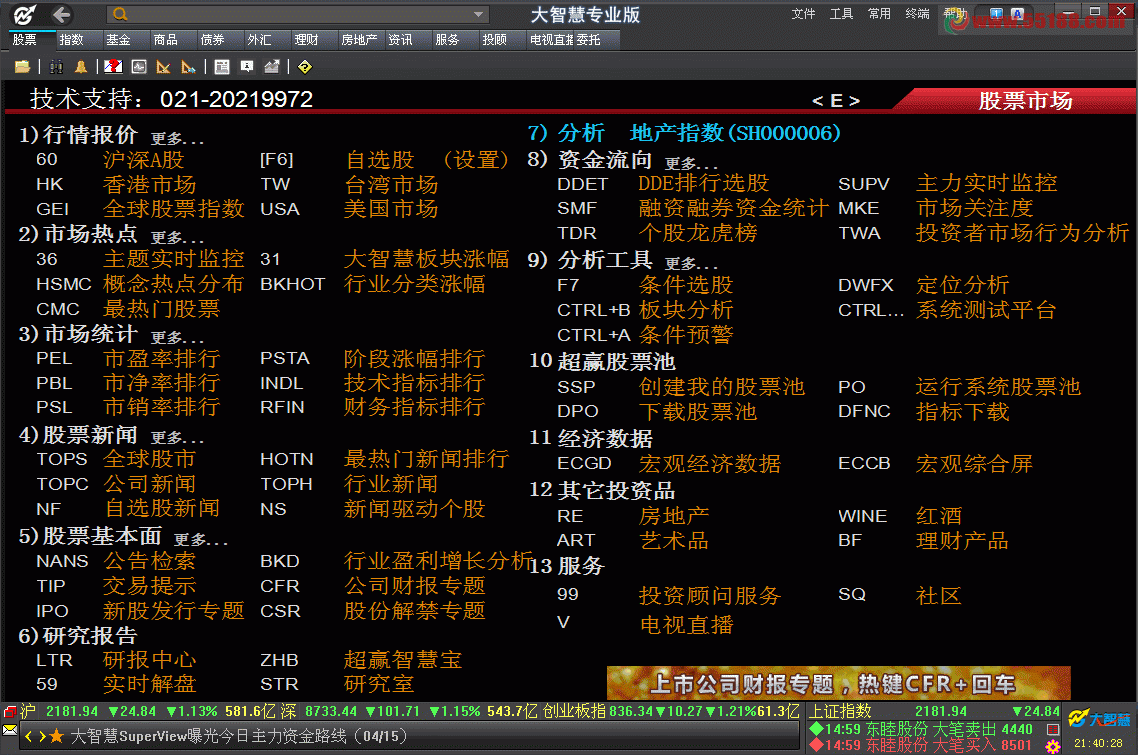Click the blue number 1 screen icon

[996, 14]
